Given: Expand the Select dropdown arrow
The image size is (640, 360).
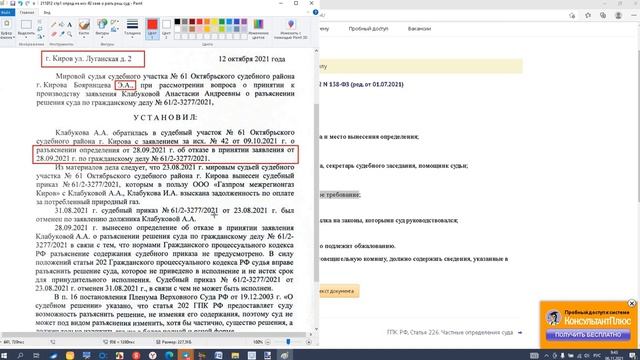Looking at the screenshot, I should pyautogui.click(x=26, y=36).
